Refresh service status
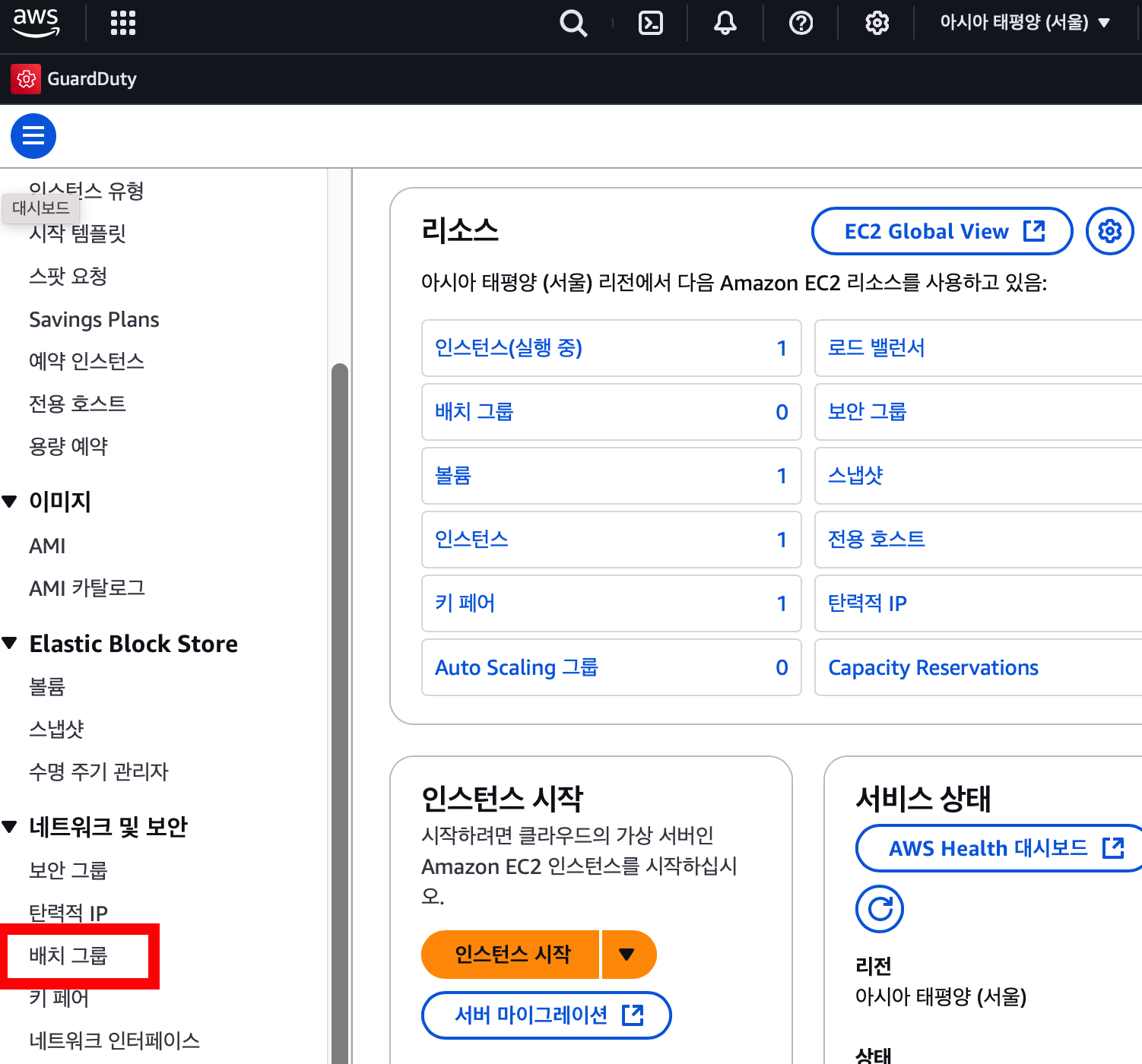The width and height of the screenshot is (1142, 1064). (880, 909)
